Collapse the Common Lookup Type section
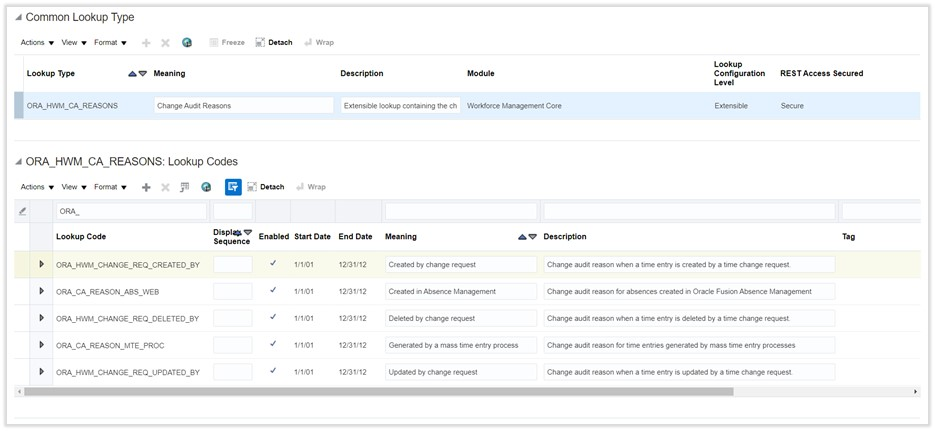 pyautogui.click(x=18, y=18)
